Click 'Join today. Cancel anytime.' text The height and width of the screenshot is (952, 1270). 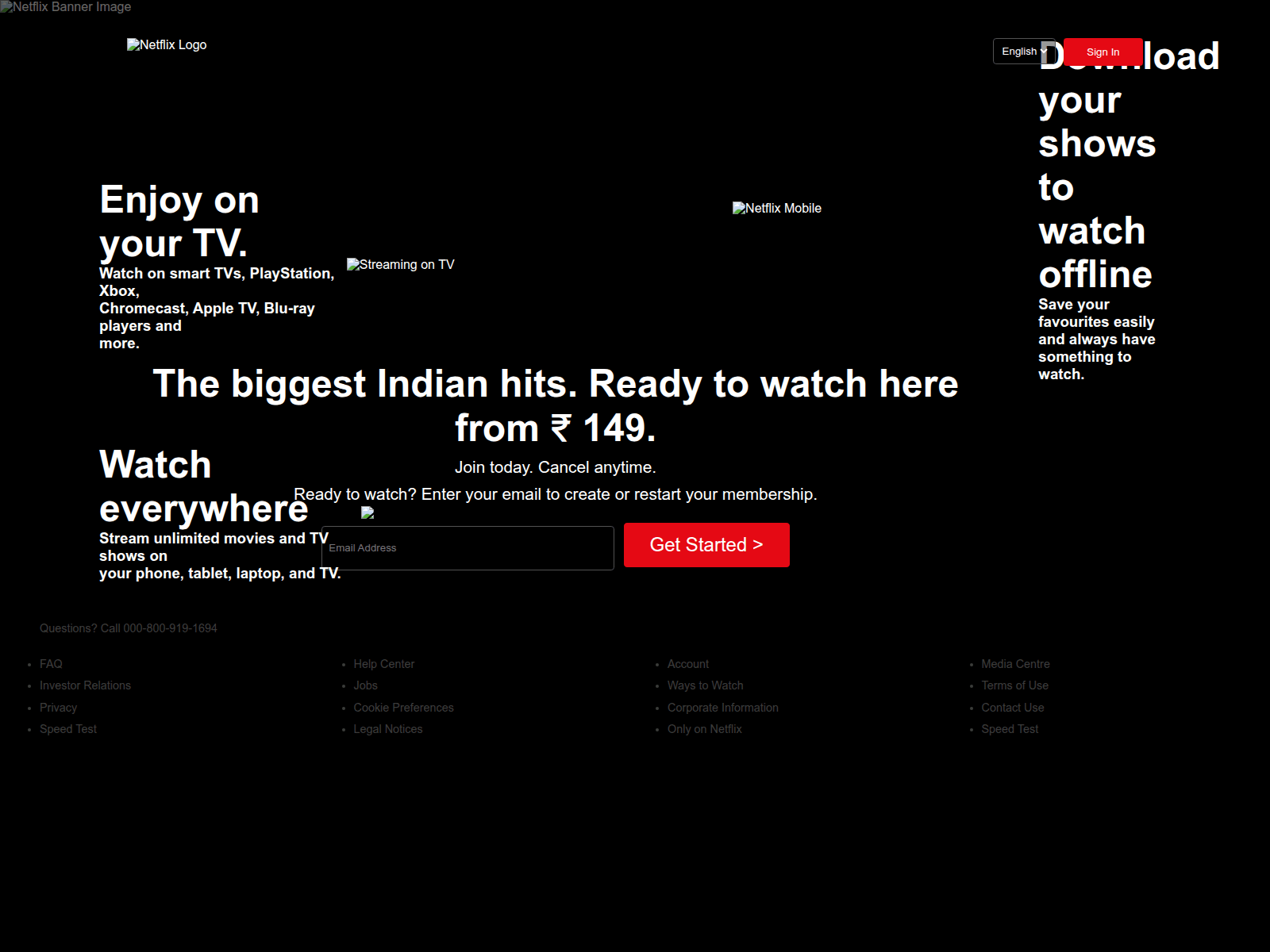pos(556,467)
